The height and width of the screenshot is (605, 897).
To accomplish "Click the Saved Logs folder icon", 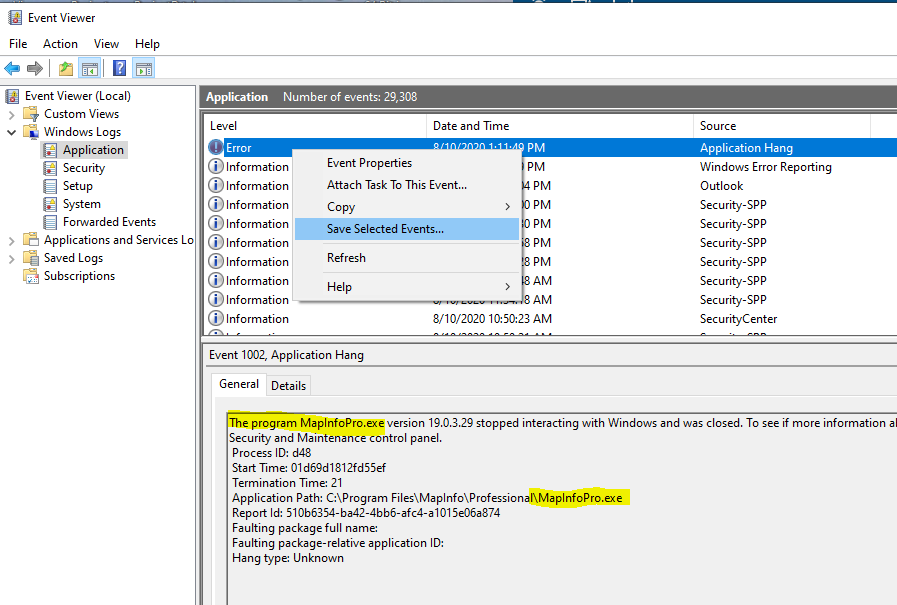I will pyautogui.click(x=31, y=258).
